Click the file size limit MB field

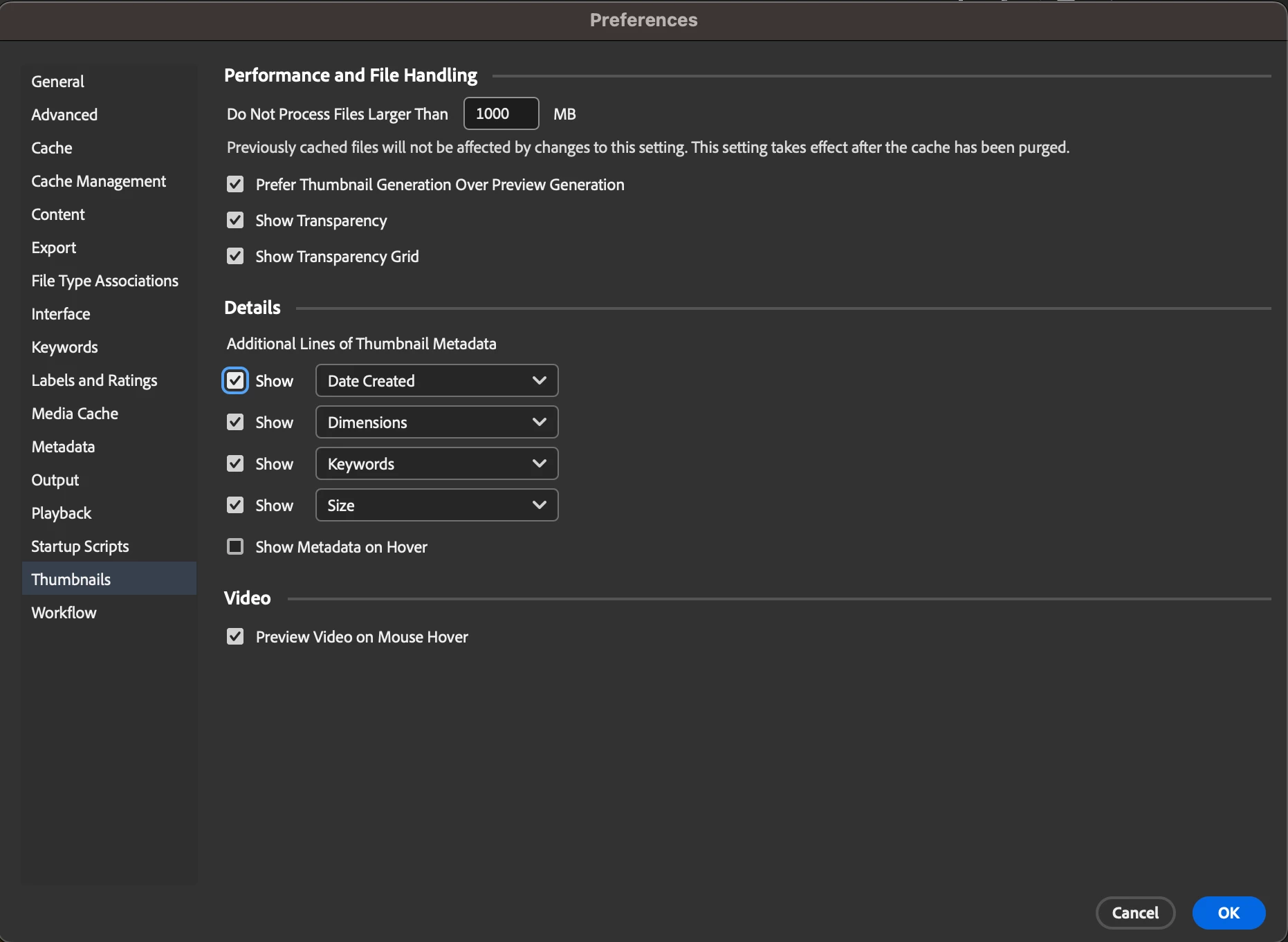pos(501,113)
